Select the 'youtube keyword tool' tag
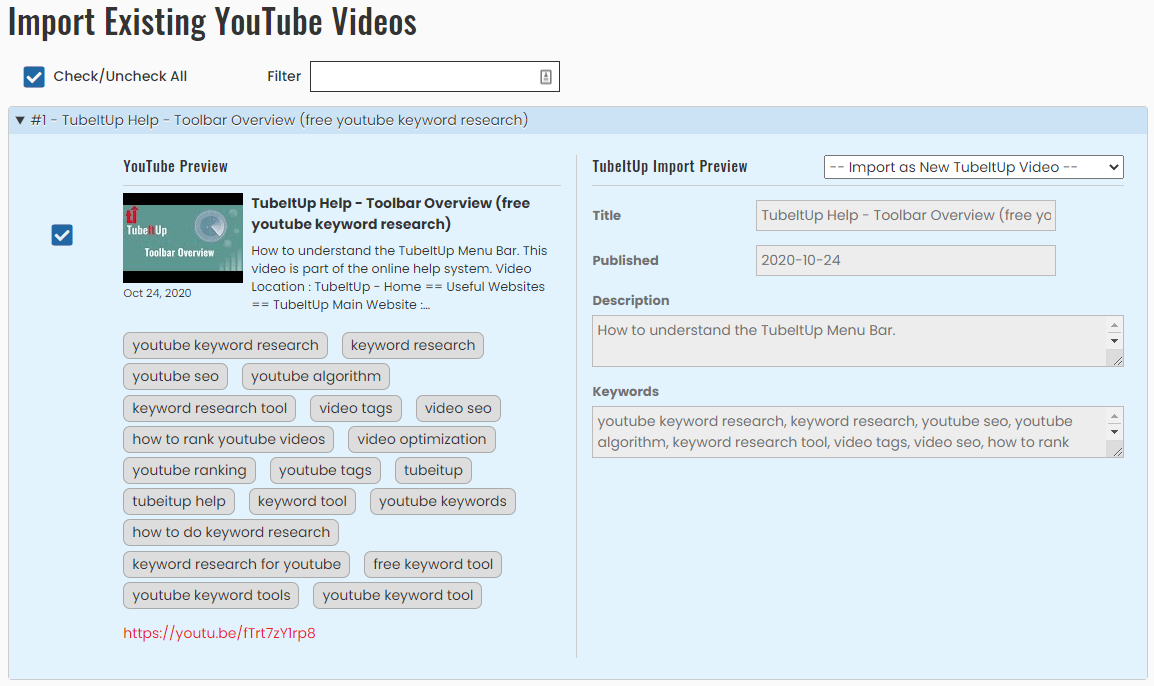The height and width of the screenshot is (686, 1154). (397, 595)
